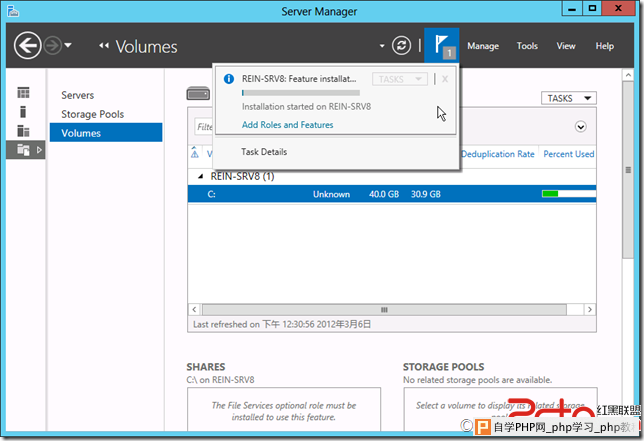Click the Volumes breadcrumb title
Screen dimensions: 644x441
[146, 46]
